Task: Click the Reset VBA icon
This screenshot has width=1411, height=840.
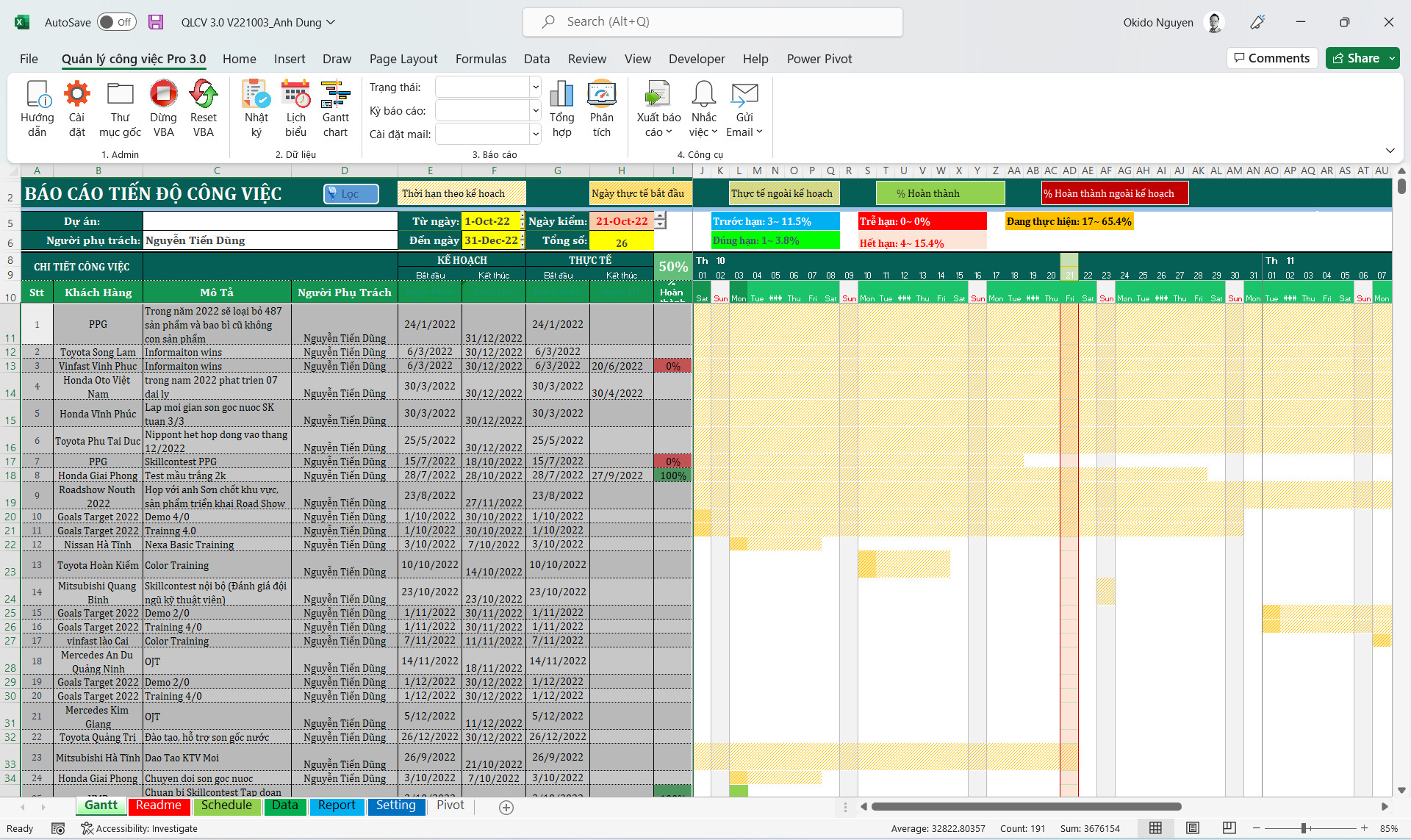Action: [x=204, y=107]
